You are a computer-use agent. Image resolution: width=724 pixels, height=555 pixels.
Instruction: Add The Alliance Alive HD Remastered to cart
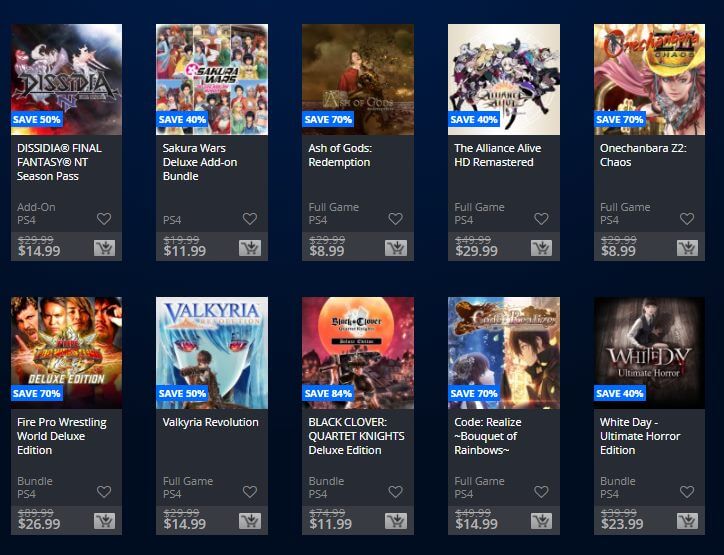click(x=542, y=248)
